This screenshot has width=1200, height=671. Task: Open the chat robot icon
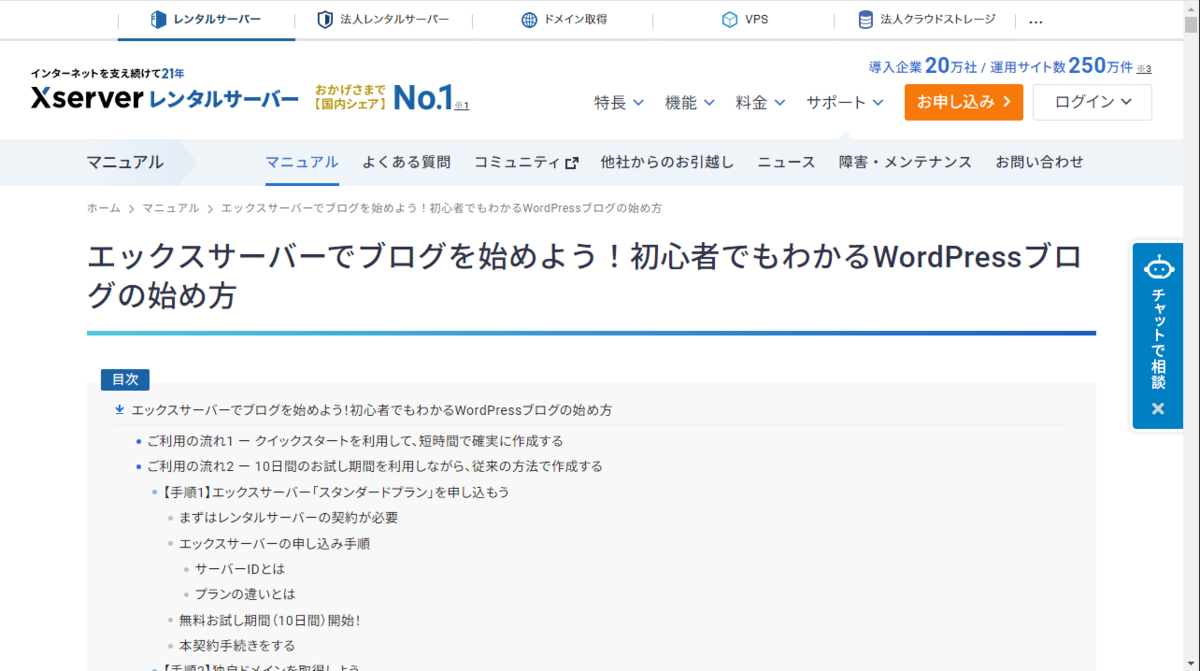pos(1158,267)
